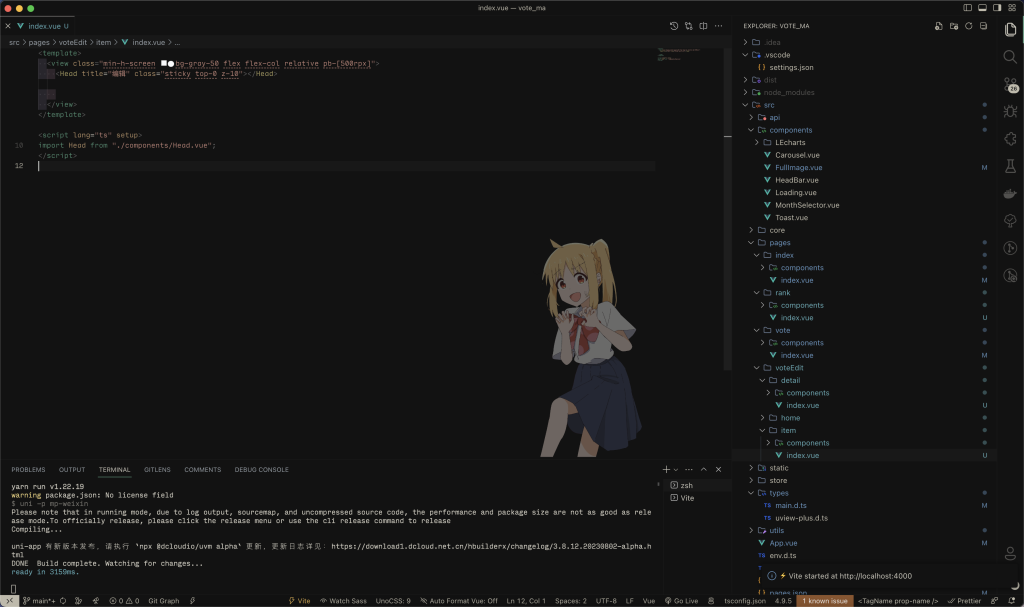The width and height of the screenshot is (1024, 607).
Task: Open Carousel.vue from the Explorer
Action: click(x=797, y=155)
